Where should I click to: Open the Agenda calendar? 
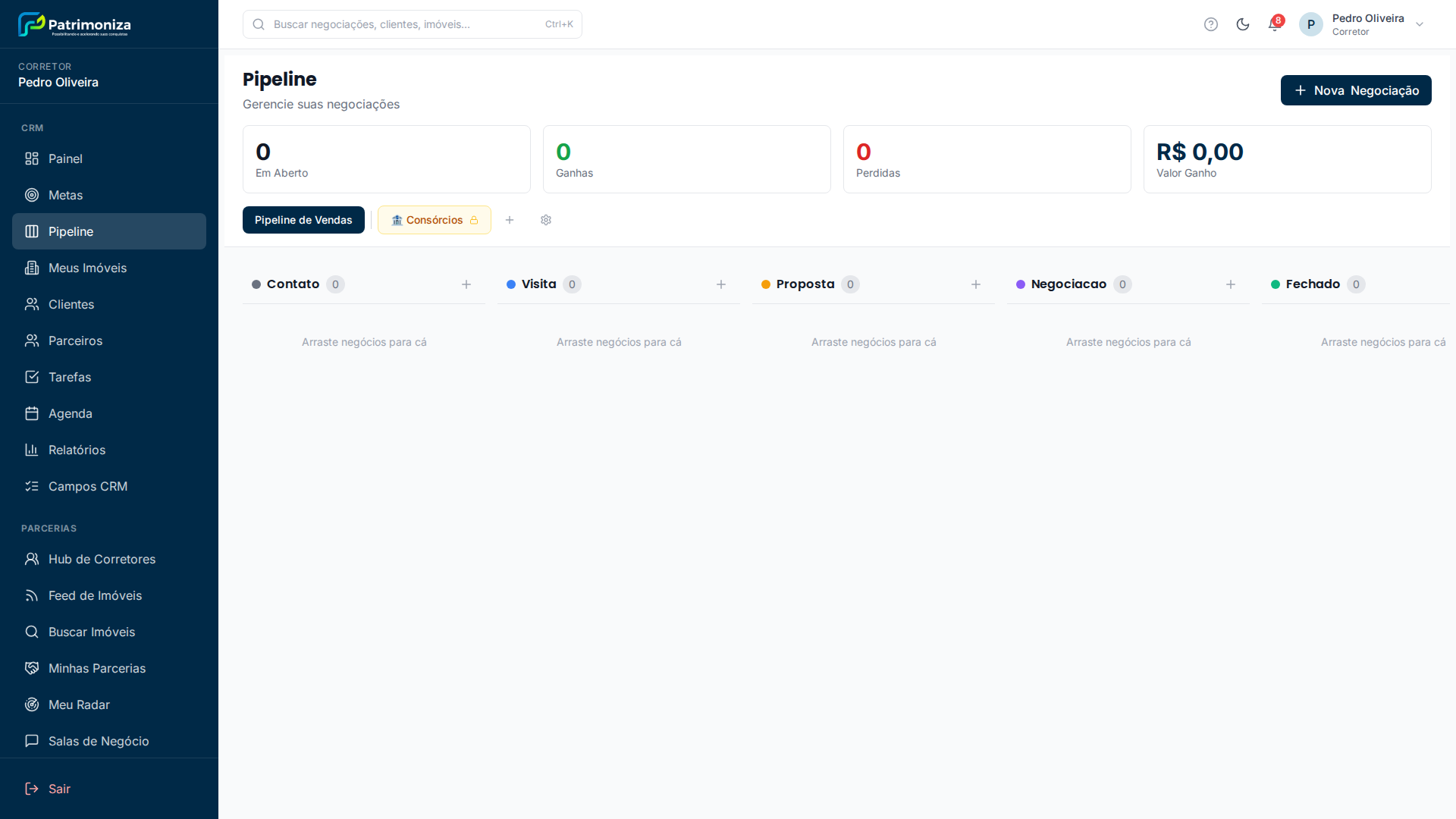tap(69, 413)
